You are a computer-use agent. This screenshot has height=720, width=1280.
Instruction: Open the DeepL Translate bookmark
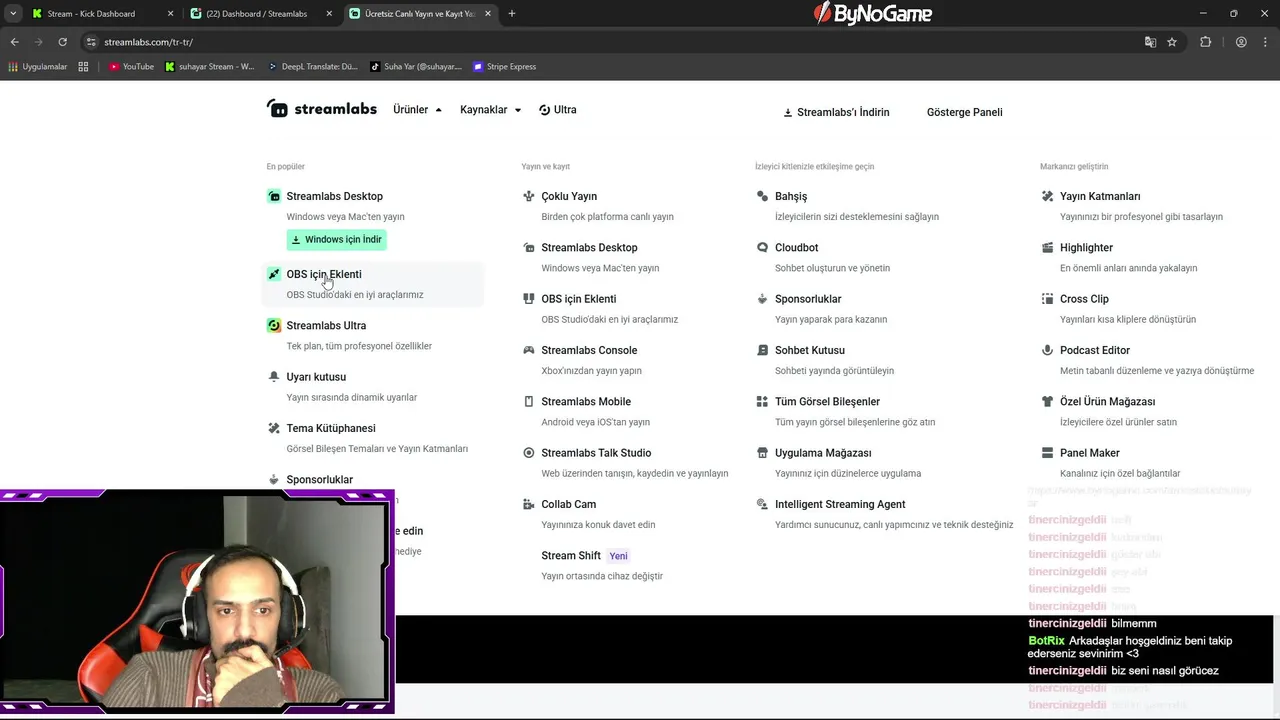pyautogui.click(x=312, y=67)
